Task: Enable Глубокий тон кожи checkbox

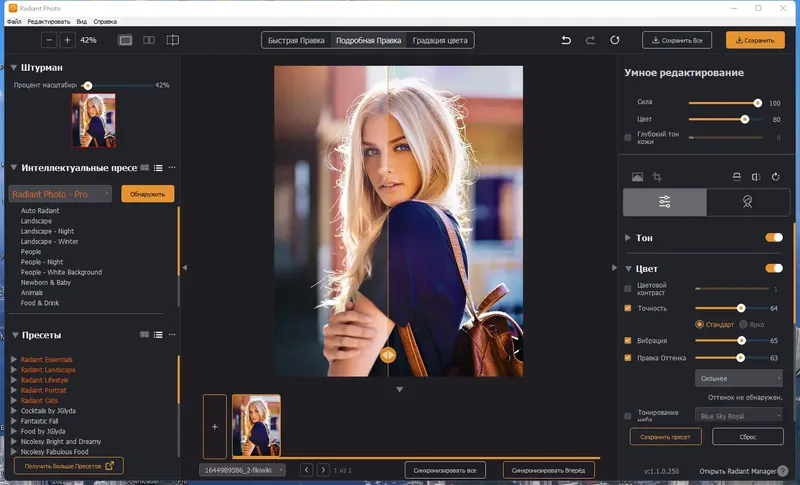Action: pos(628,138)
